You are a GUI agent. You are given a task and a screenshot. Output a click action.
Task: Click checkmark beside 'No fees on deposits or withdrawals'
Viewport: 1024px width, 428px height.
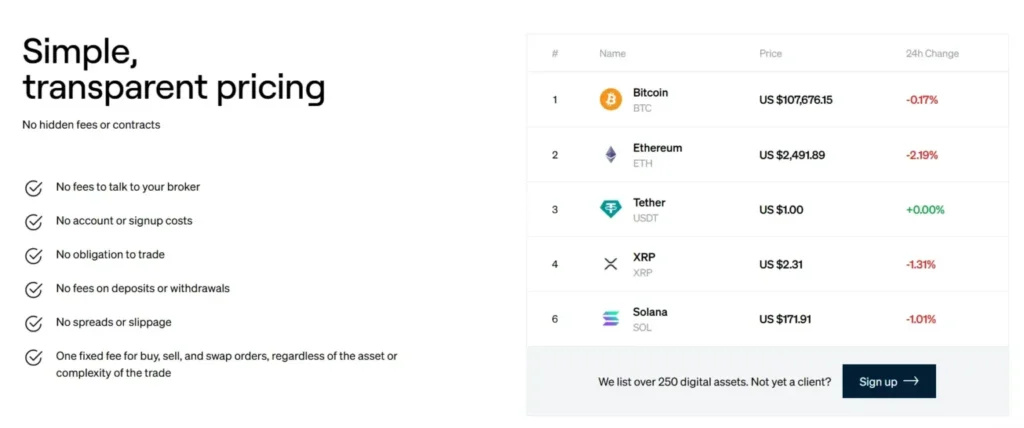coord(34,289)
